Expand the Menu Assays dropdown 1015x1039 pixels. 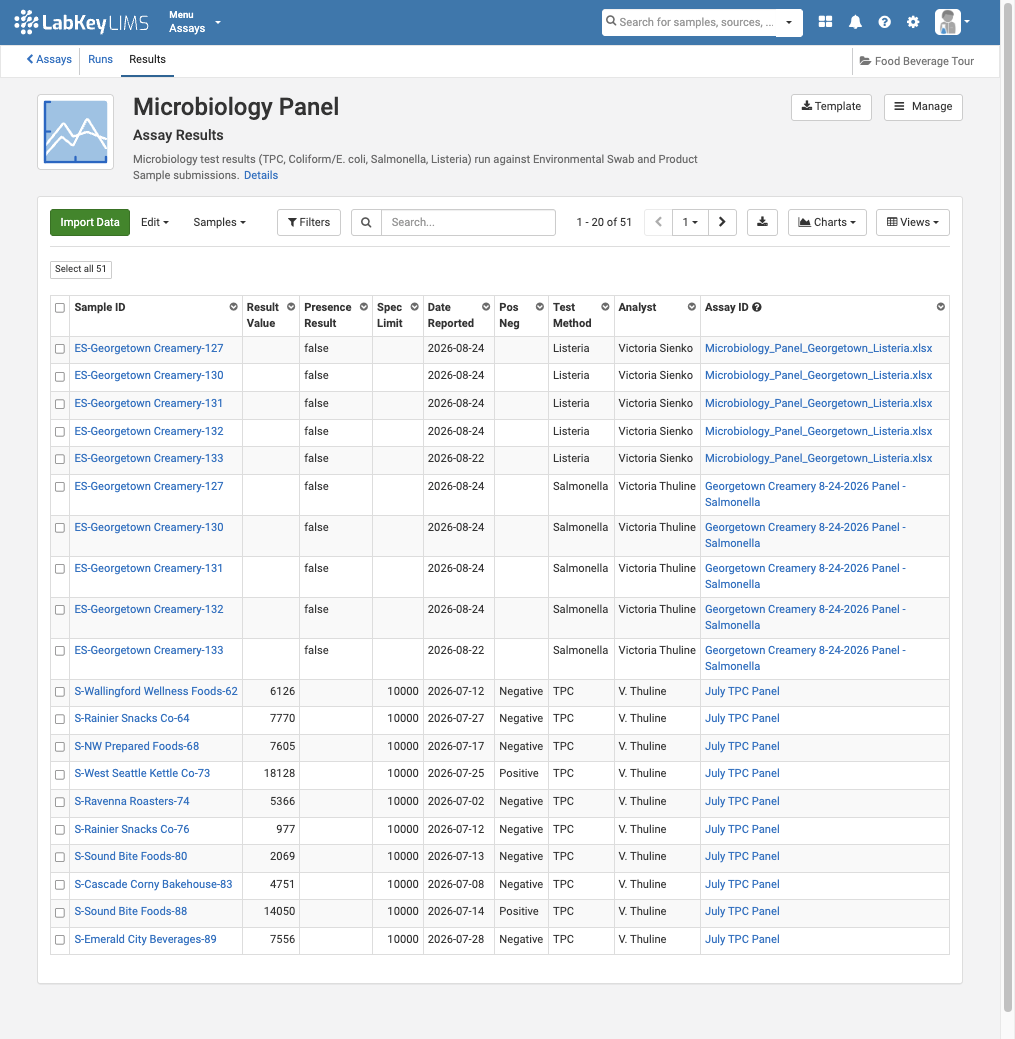point(194,22)
